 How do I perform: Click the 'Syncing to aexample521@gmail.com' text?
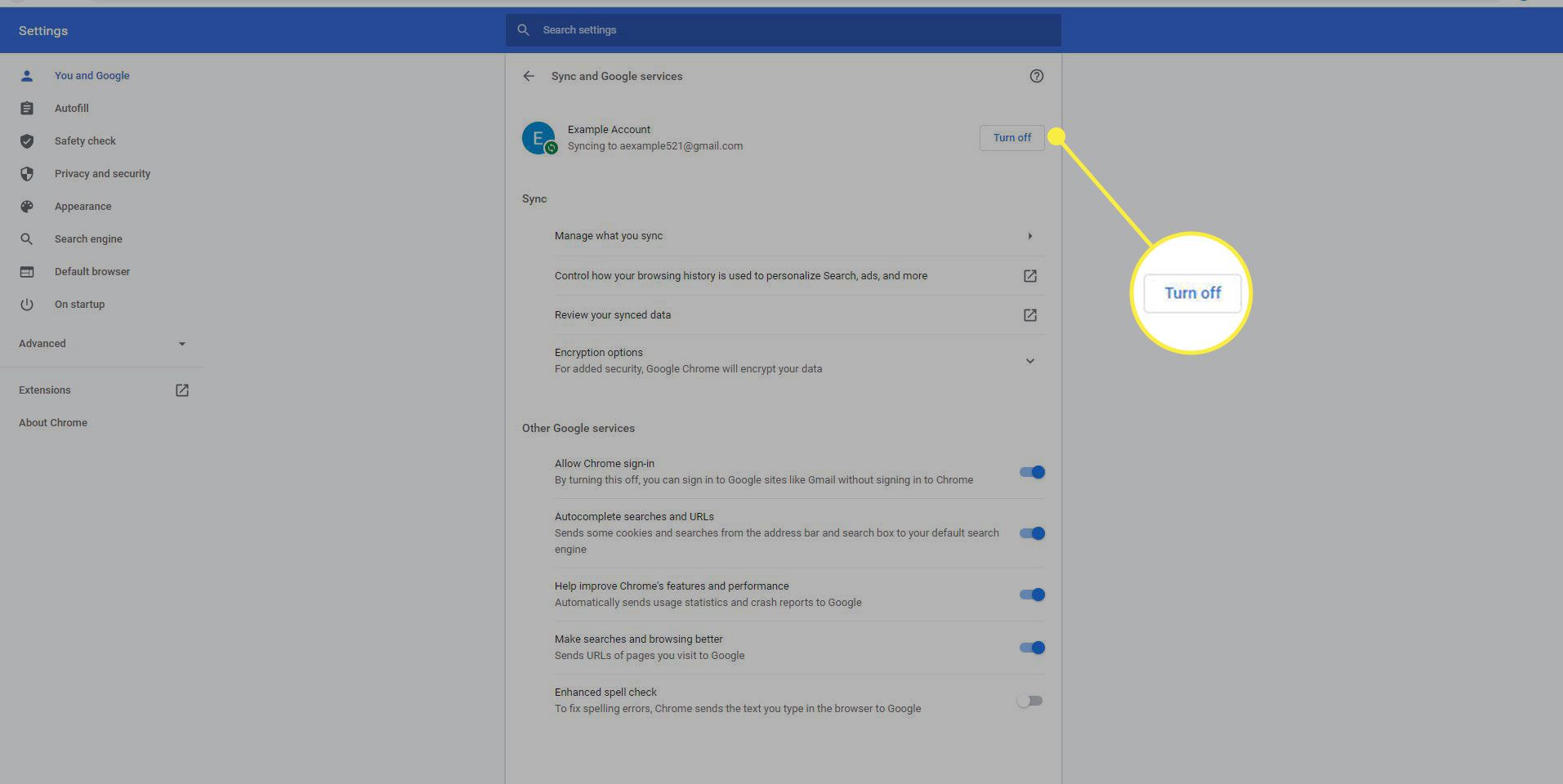(655, 146)
